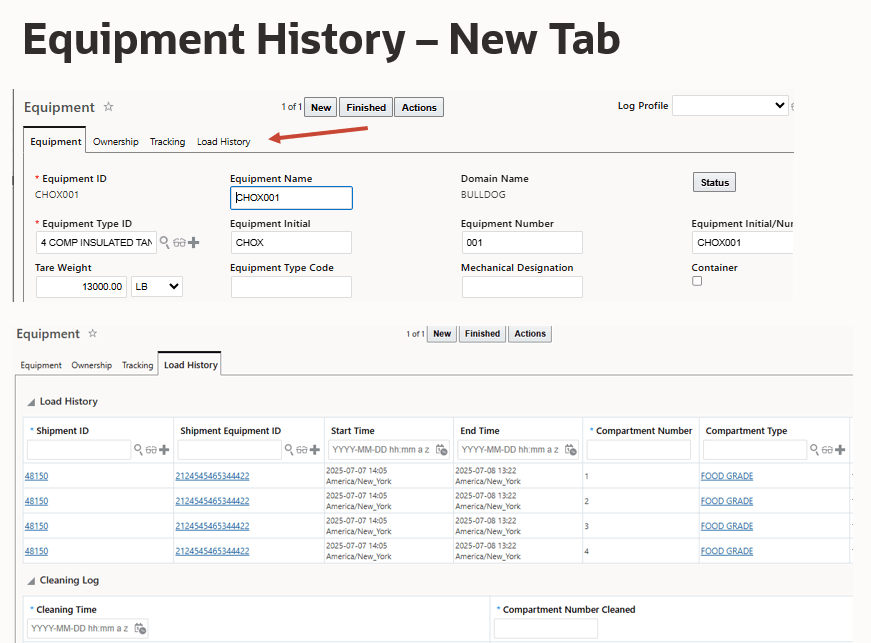Click the Tare Weight field showing 13000.00

pos(81,287)
